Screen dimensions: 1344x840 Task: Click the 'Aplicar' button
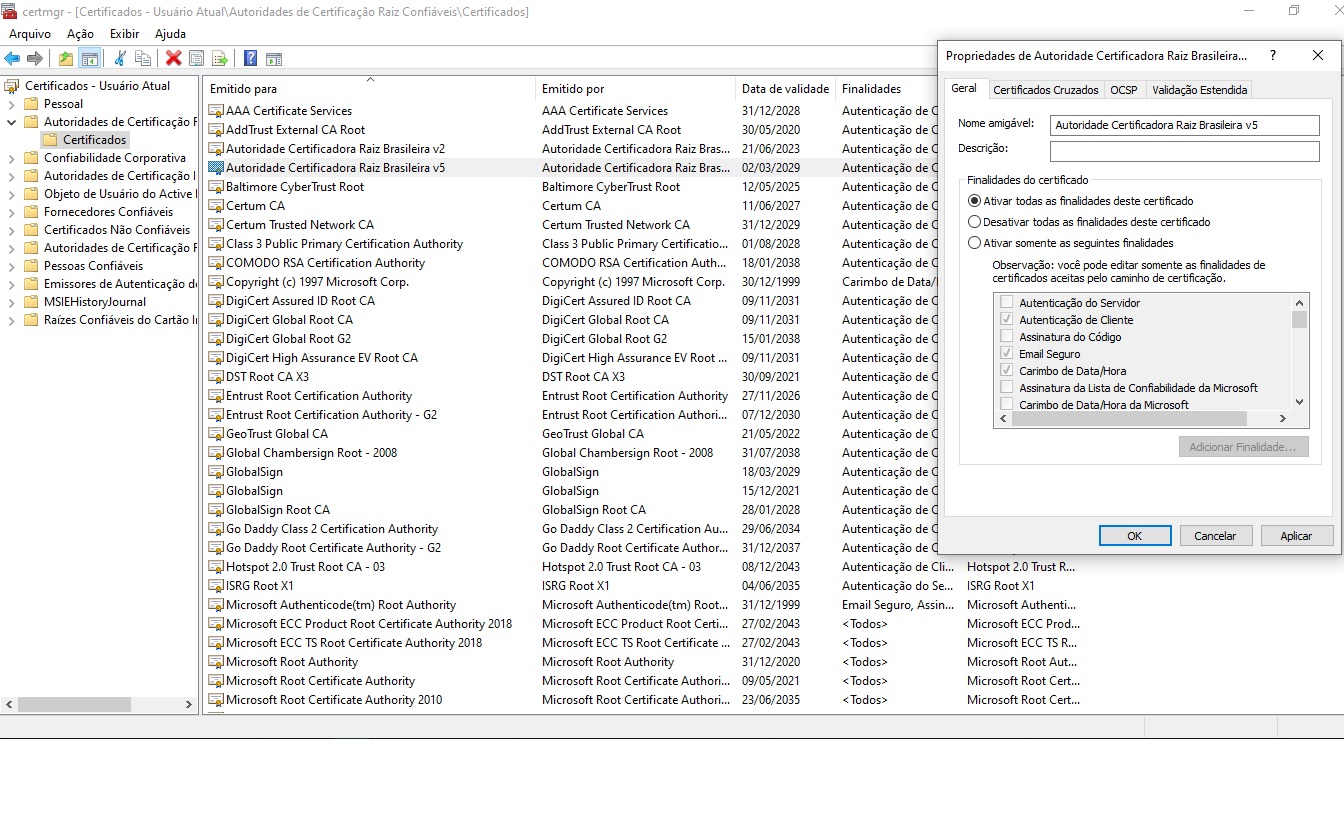click(1297, 535)
